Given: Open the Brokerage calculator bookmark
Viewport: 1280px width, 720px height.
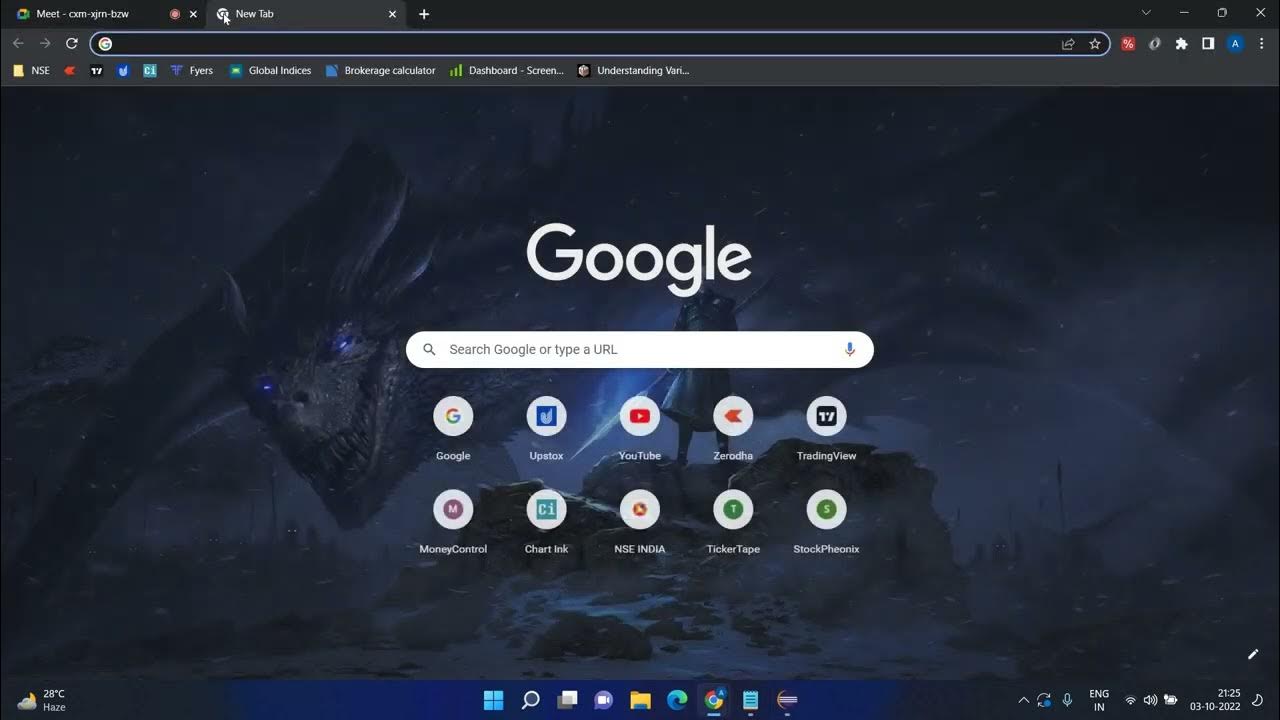Looking at the screenshot, I should coord(380,71).
